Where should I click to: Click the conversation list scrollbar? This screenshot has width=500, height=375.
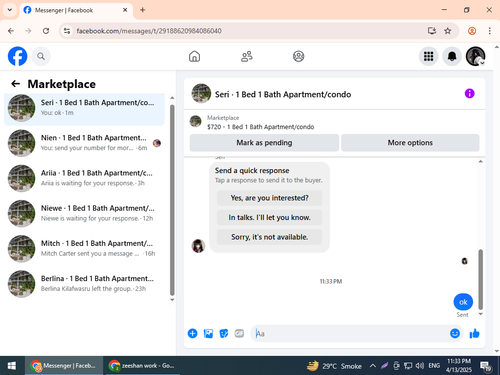pyautogui.click(x=172, y=200)
